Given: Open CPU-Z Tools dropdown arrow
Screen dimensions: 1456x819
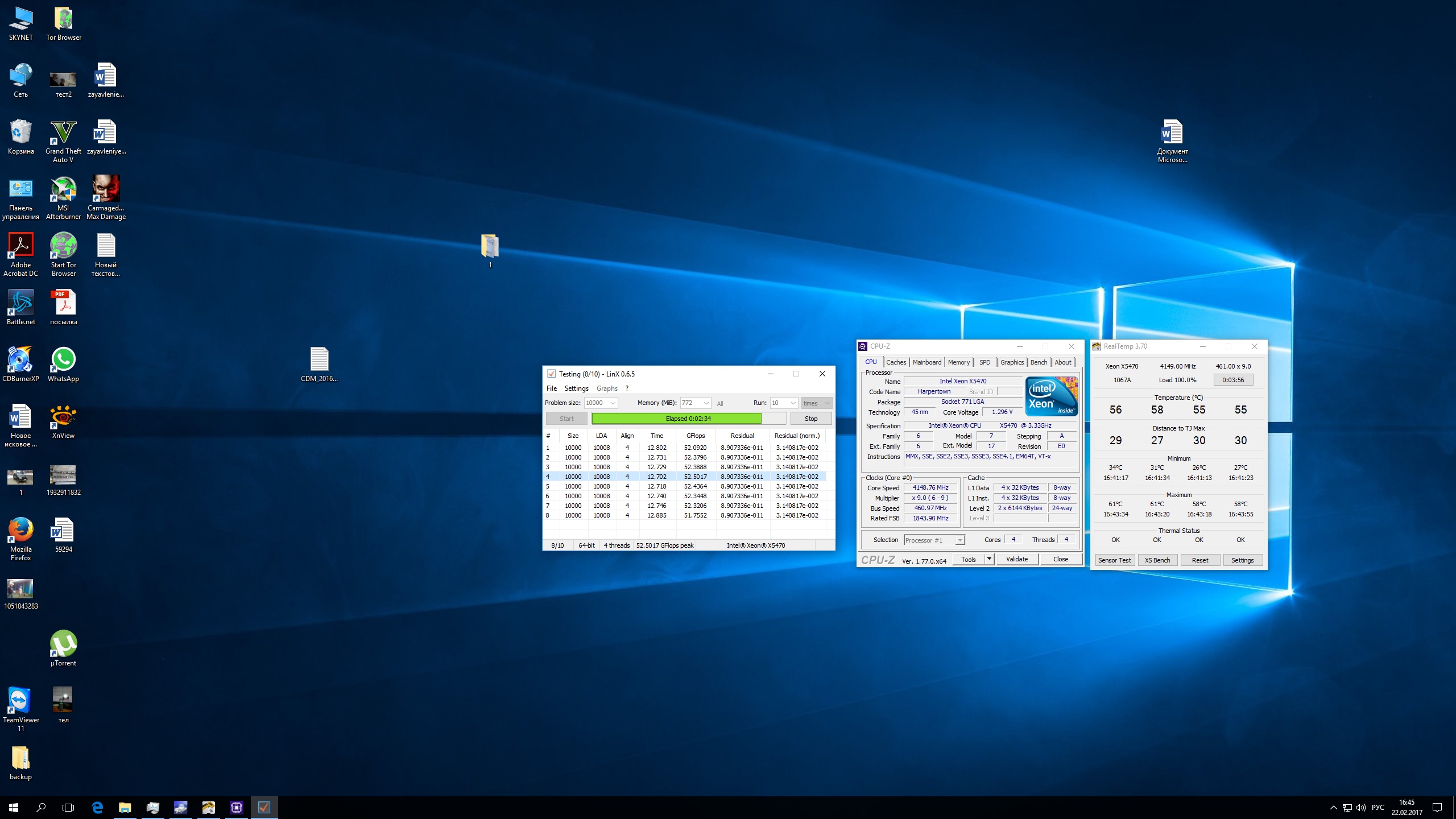Looking at the screenshot, I should click(x=989, y=559).
